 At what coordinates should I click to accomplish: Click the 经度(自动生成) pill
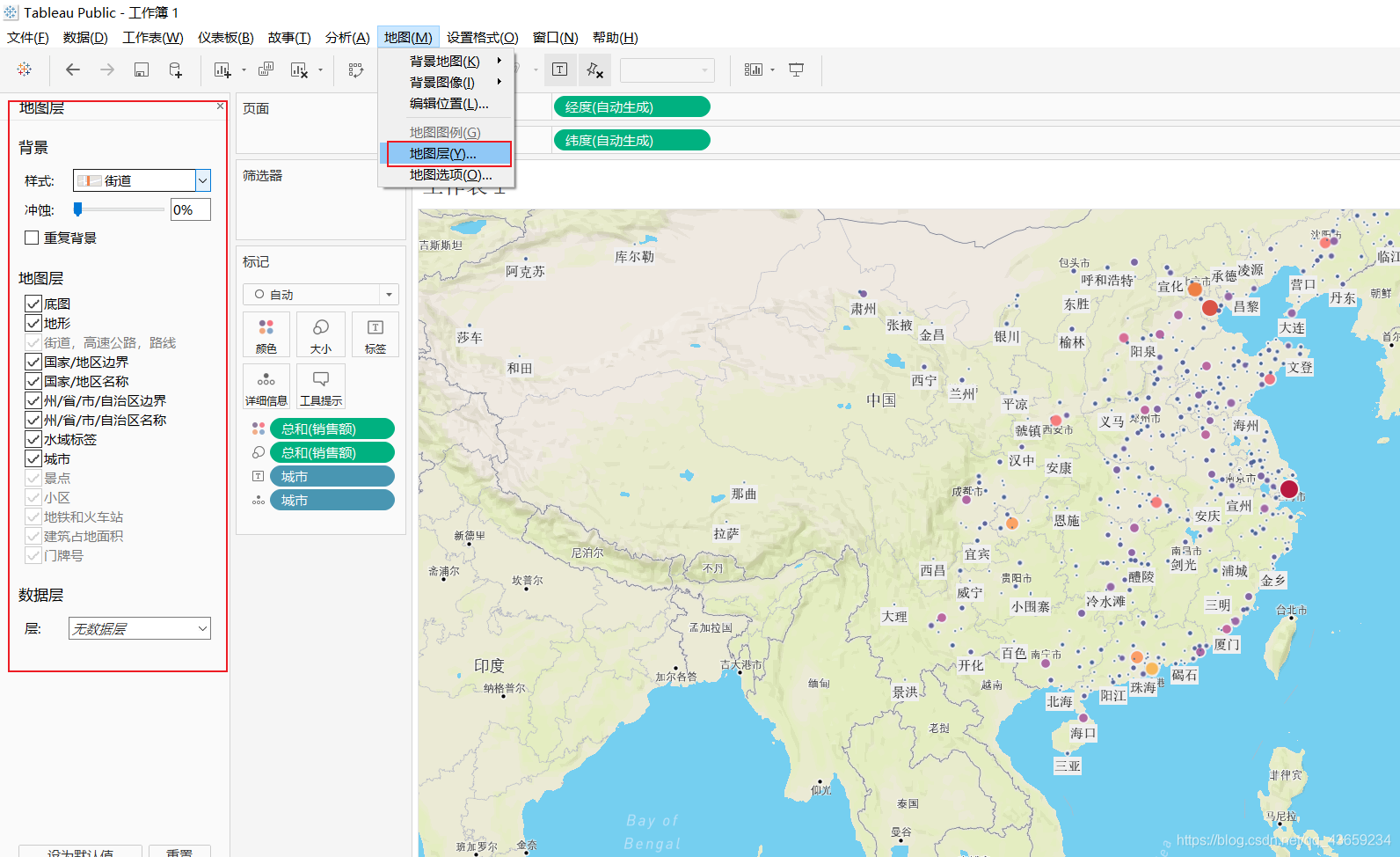point(631,106)
